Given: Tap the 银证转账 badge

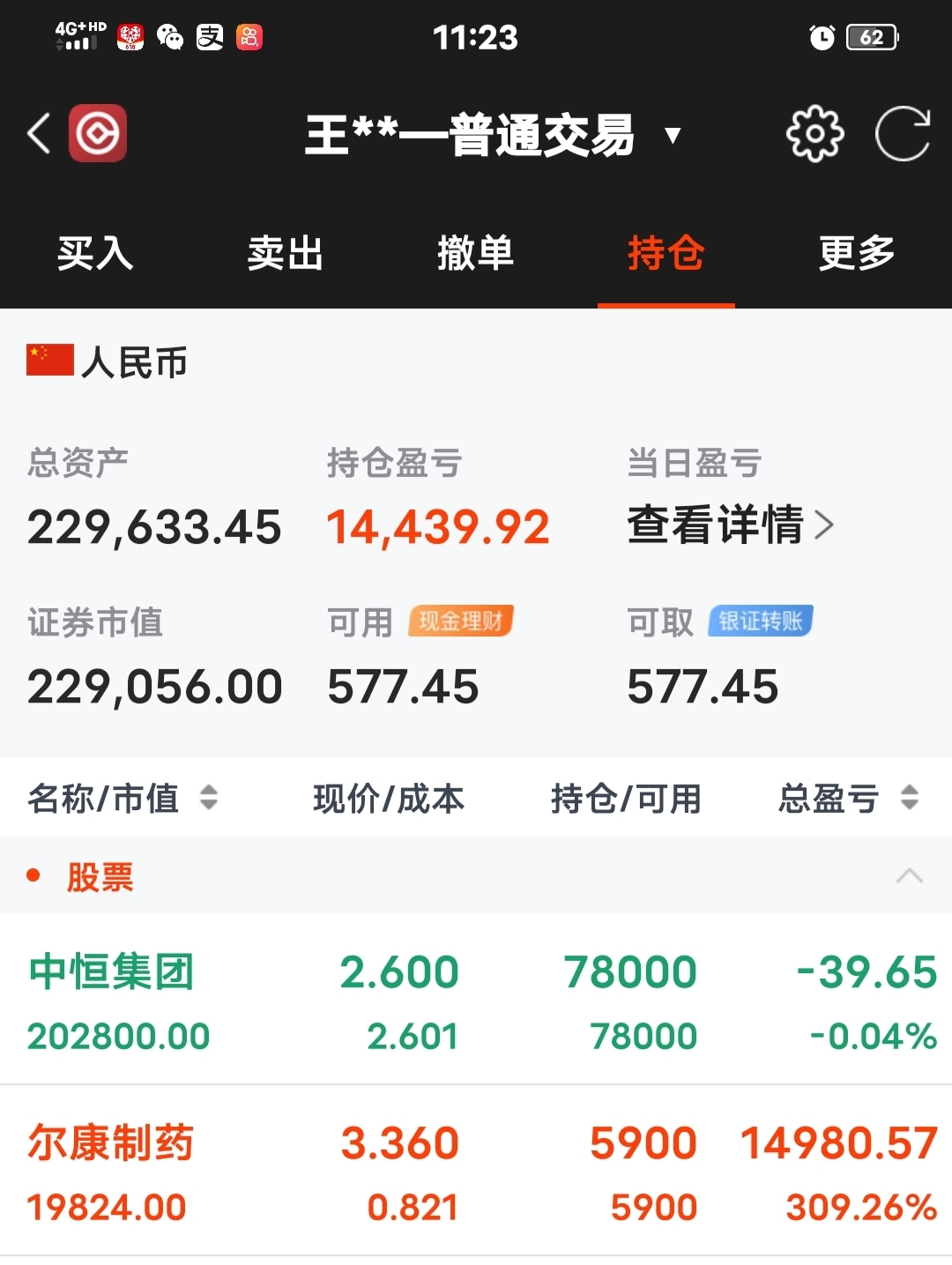Looking at the screenshot, I should tap(761, 621).
